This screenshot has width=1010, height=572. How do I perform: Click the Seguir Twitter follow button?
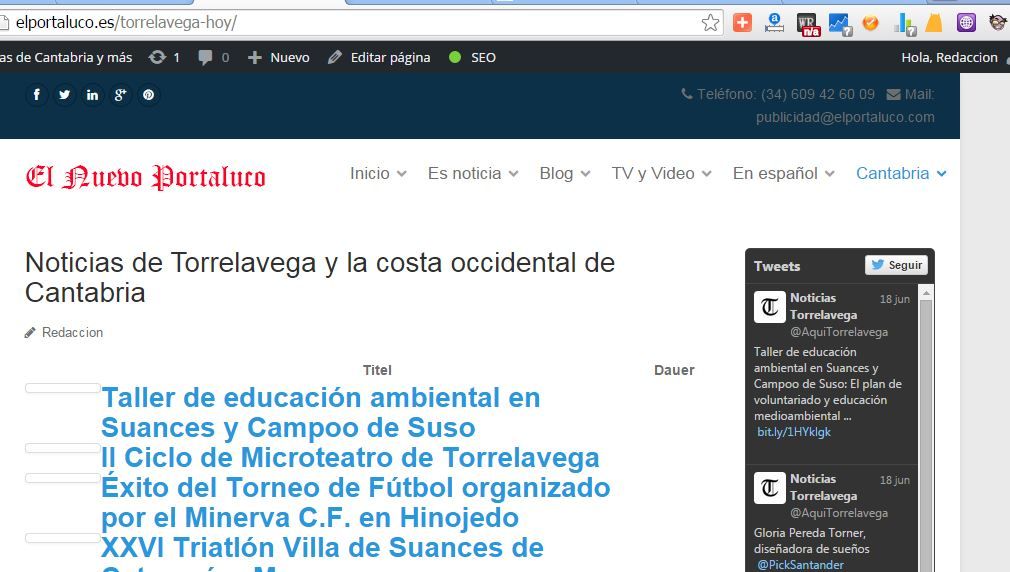[896, 265]
